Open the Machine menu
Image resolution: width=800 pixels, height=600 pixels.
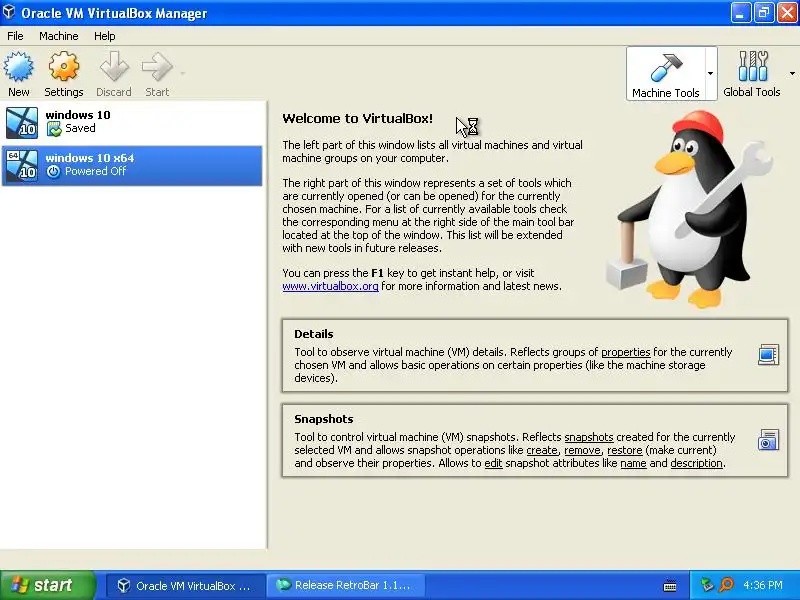click(59, 36)
